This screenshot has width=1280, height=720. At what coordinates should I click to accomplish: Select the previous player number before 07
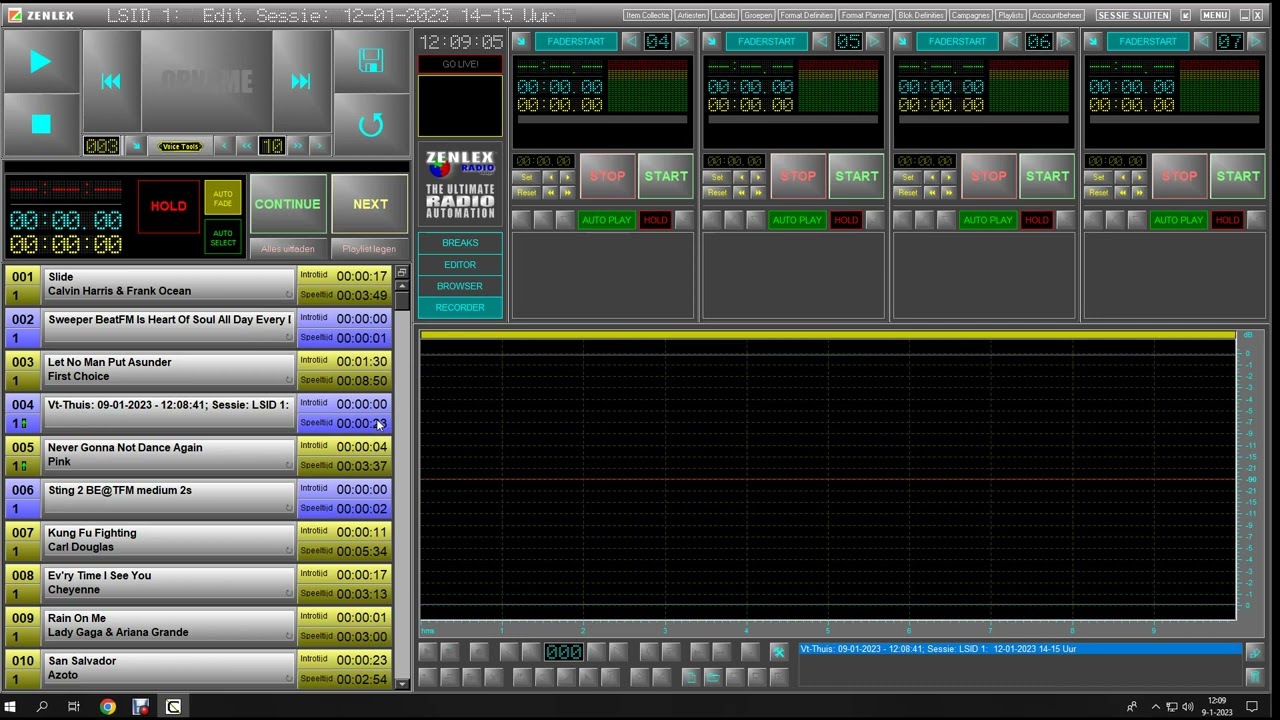tap(1203, 41)
